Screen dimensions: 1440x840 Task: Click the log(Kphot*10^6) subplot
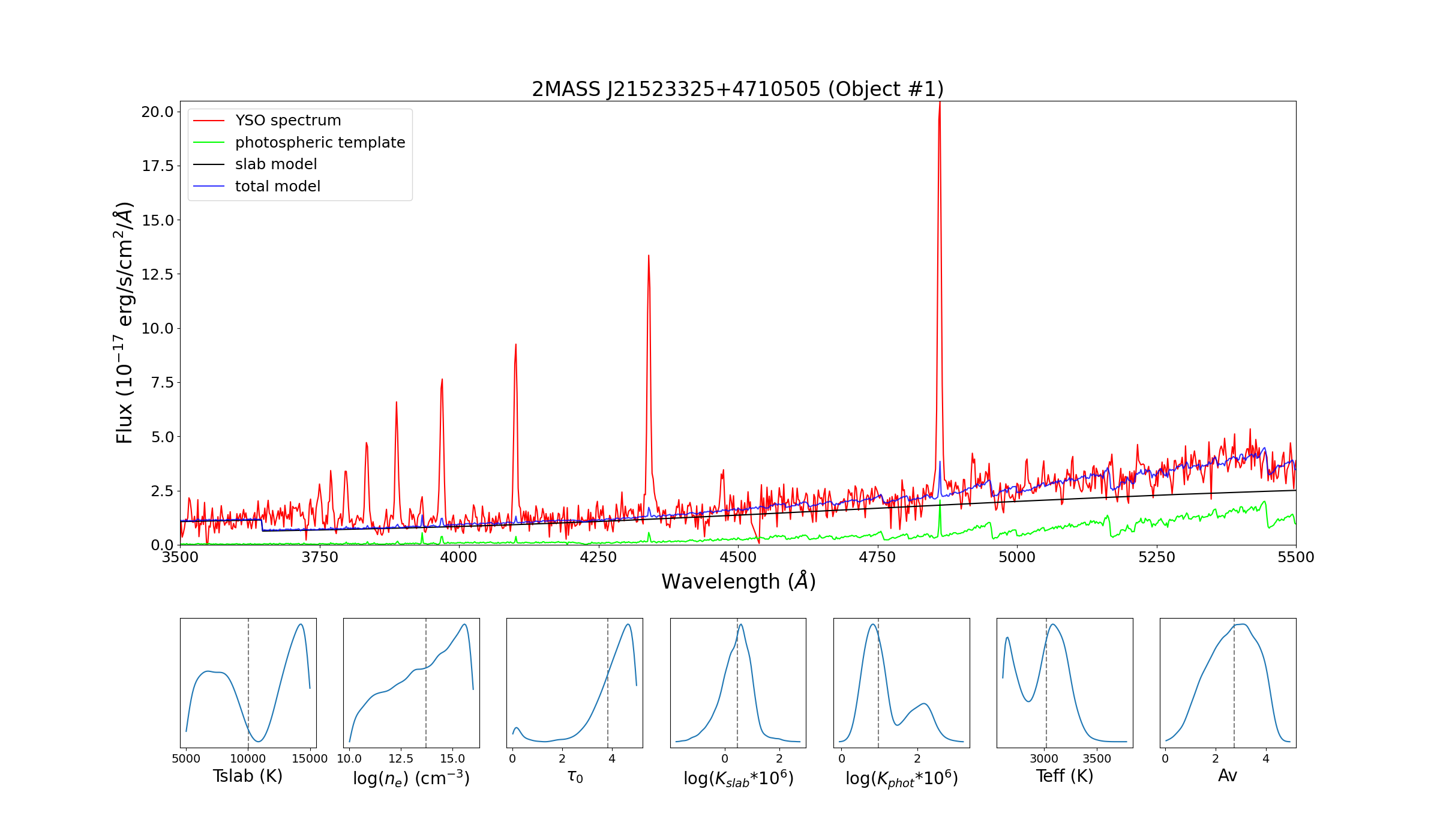[901, 683]
